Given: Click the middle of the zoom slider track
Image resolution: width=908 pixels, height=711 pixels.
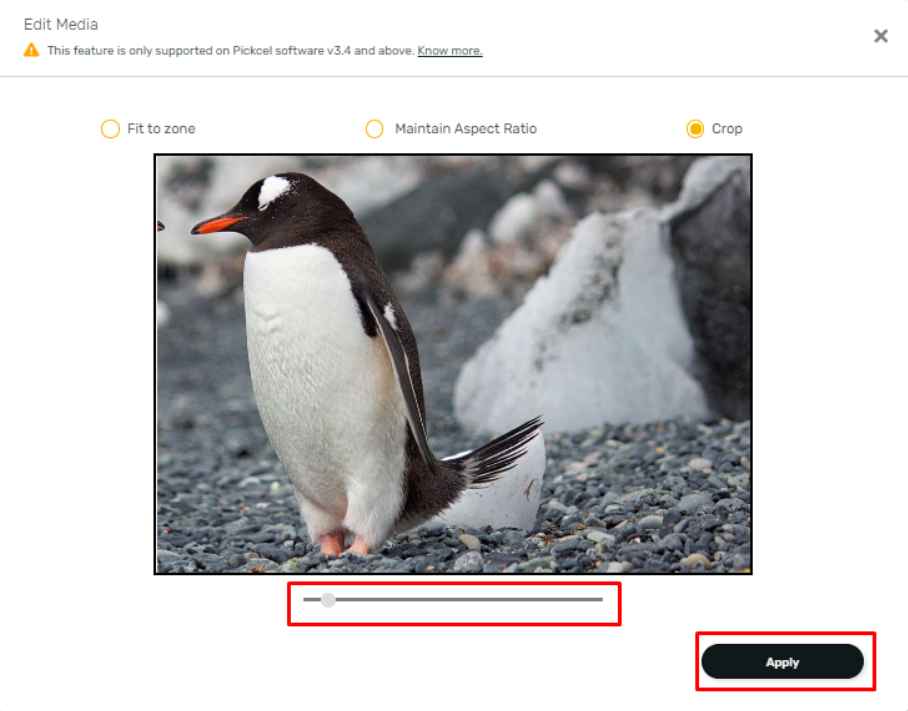Looking at the screenshot, I should pyautogui.click(x=453, y=600).
